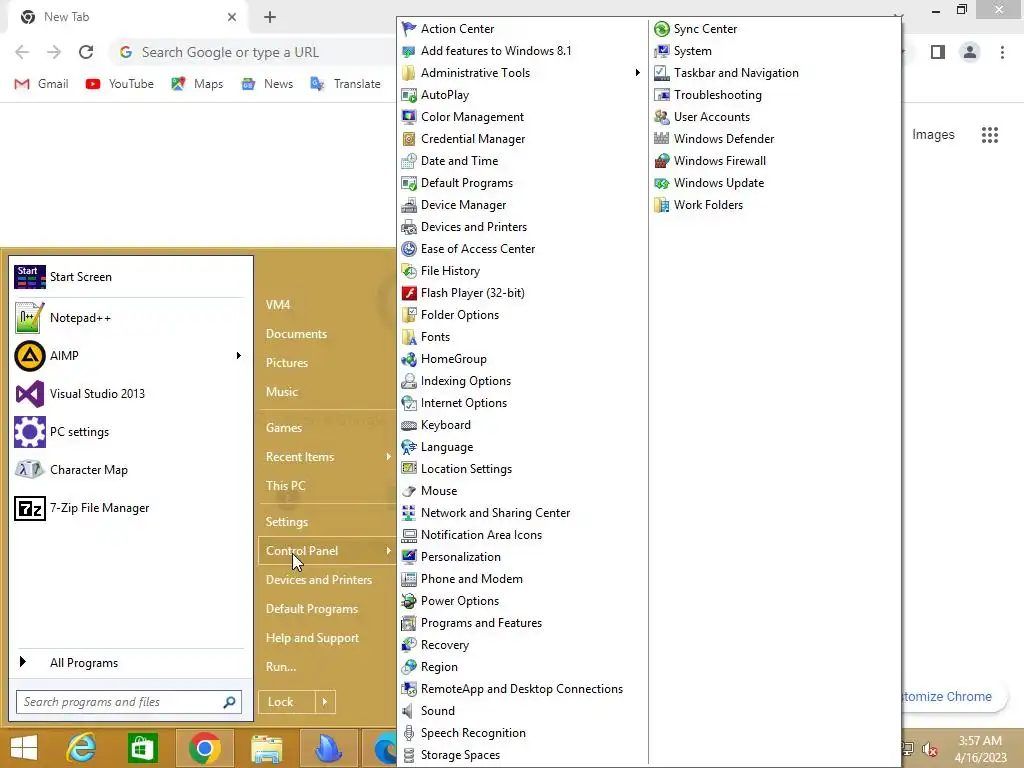Click the Fonts folder icon
Image resolution: width=1024 pixels, height=768 pixels.
[409, 337]
